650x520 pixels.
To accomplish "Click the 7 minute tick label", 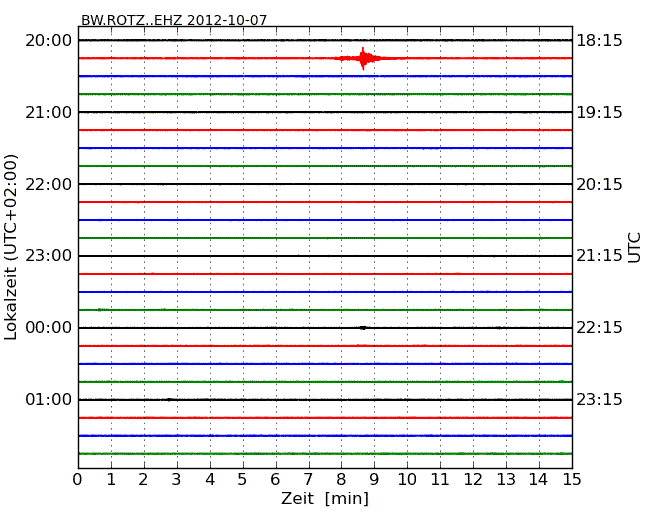I will [308, 479].
